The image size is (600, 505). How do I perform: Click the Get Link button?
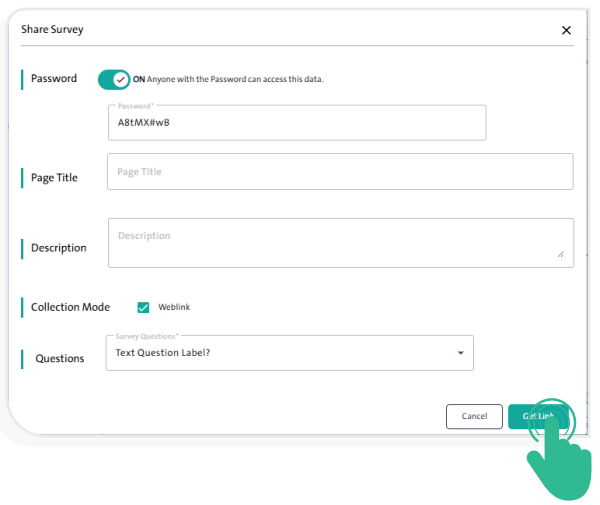[x=538, y=416]
